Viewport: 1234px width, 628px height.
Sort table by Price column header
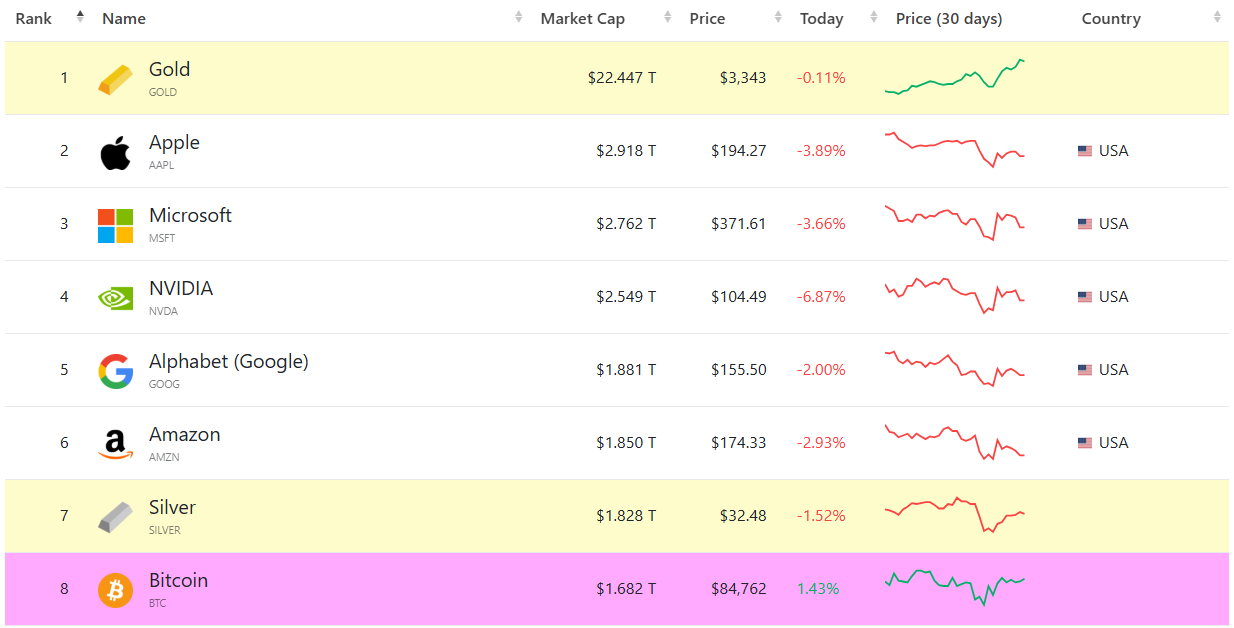click(x=707, y=19)
